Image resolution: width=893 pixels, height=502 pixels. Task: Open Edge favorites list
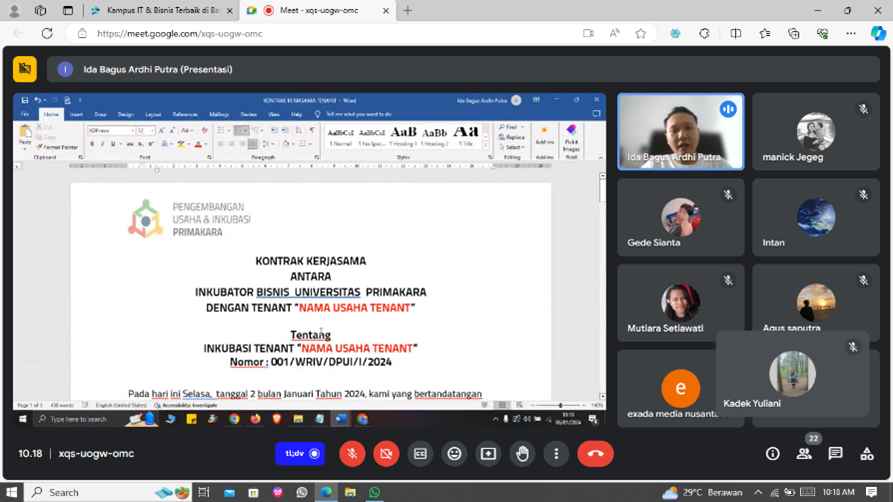click(x=765, y=34)
